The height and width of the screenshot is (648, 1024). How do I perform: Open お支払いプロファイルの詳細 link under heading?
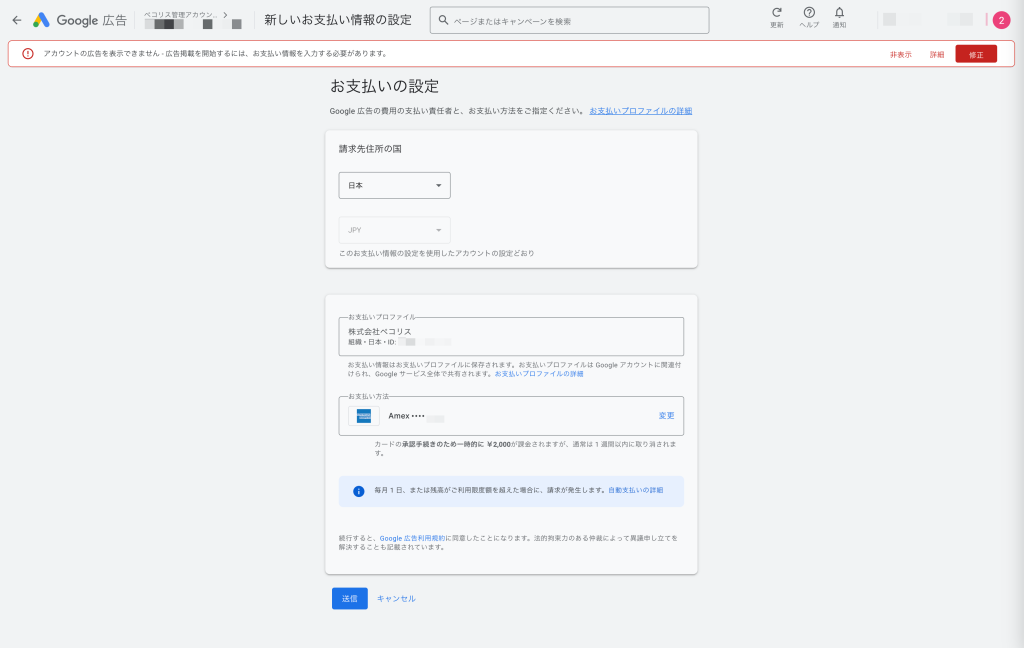click(641, 111)
